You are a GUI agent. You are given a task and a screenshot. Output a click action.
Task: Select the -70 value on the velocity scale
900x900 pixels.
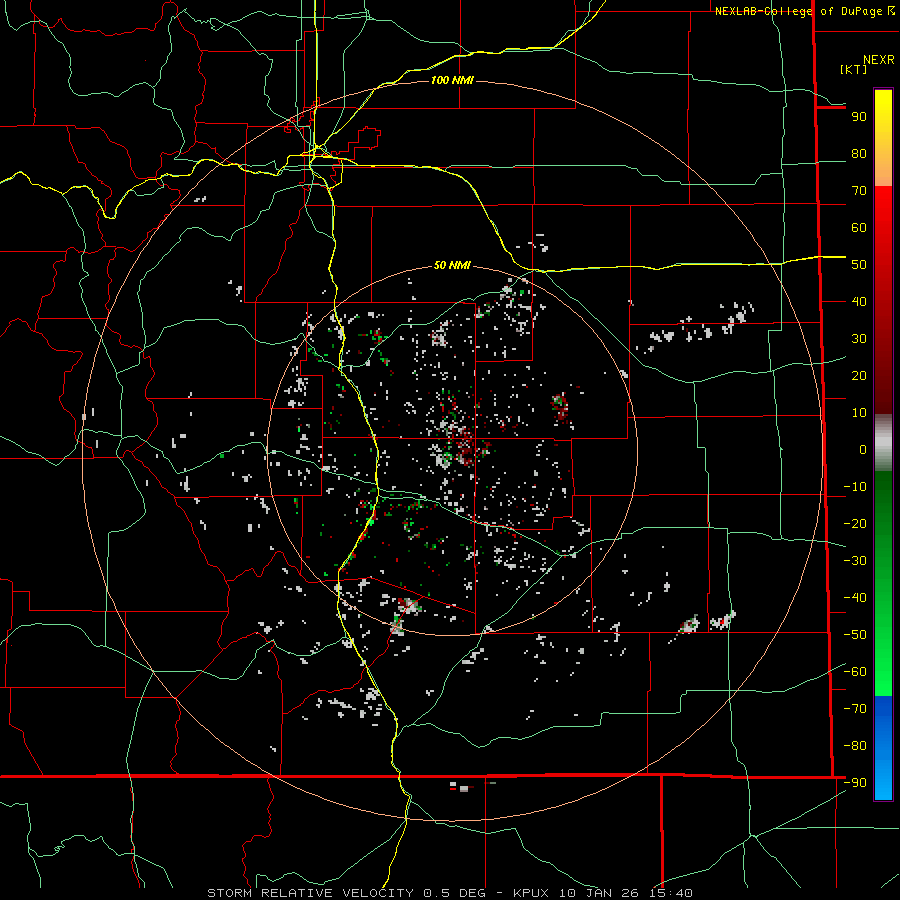(855, 709)
